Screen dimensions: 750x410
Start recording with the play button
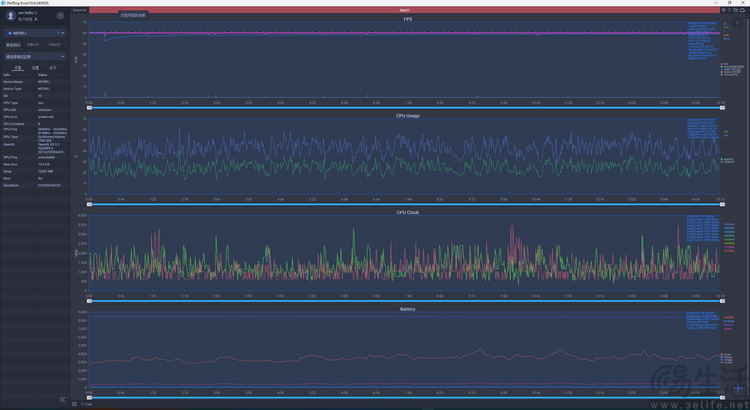click(x=738, y=22)
